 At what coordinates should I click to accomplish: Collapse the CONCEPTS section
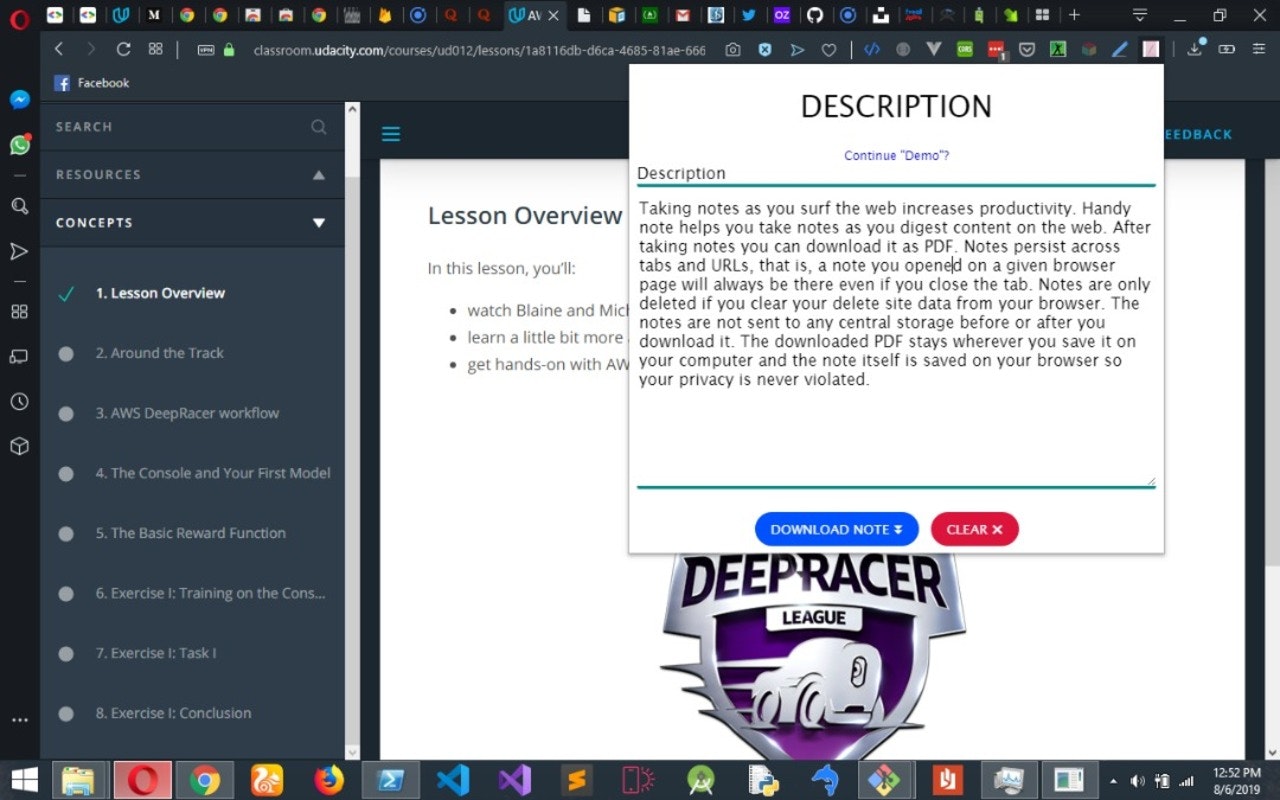(x=192, y=223)
